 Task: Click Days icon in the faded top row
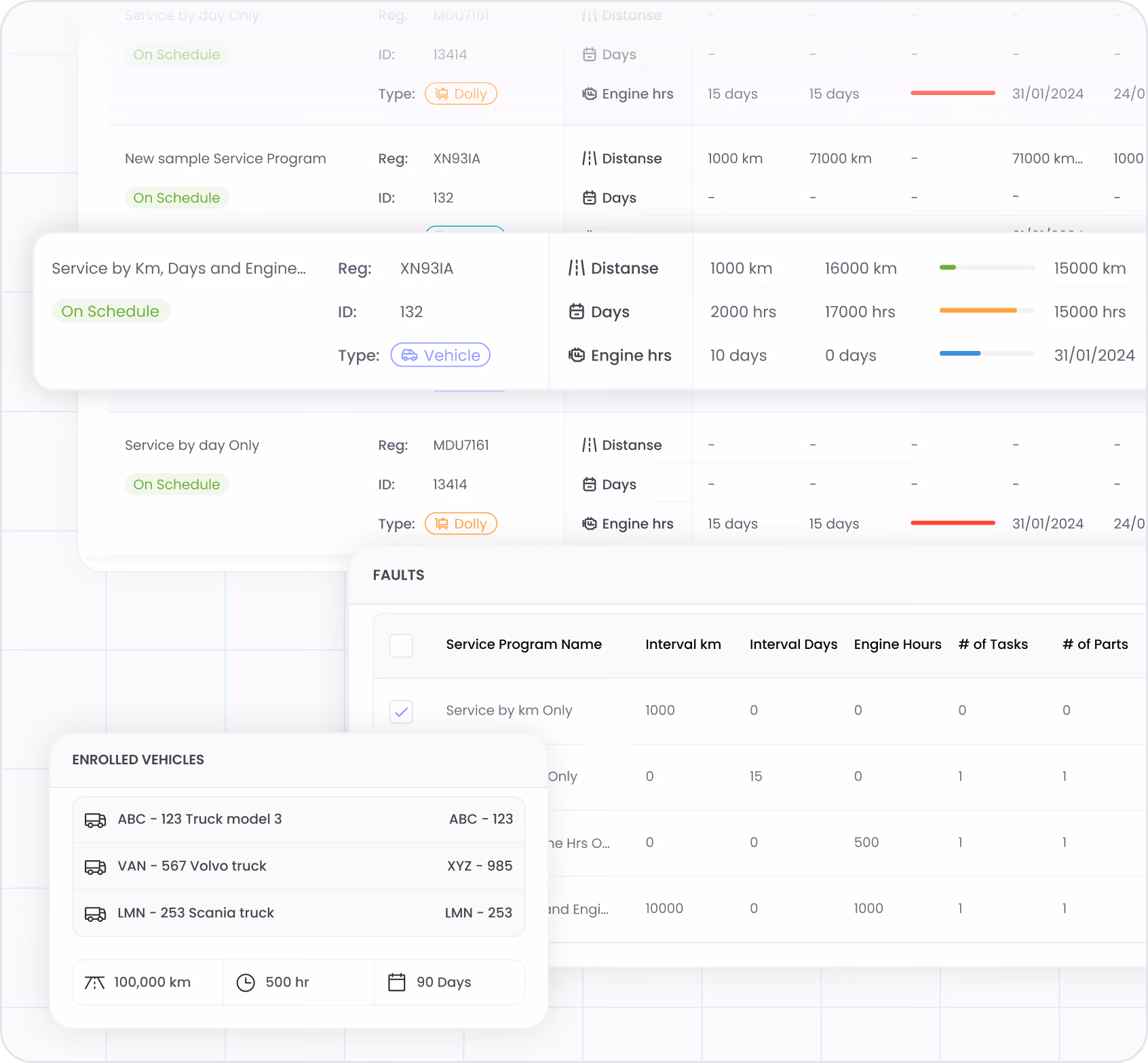coord(589,54)
